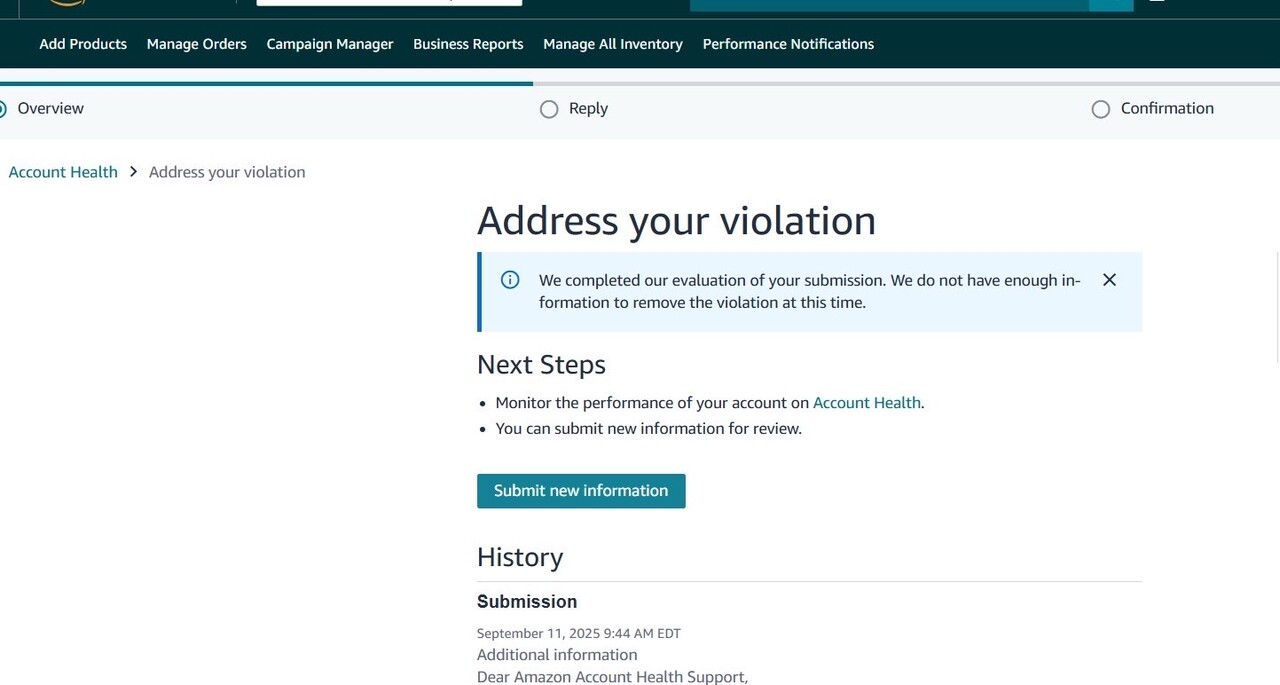Follow the Account Health link in Next Steps
1280x685 pixels.
[866, 403]
